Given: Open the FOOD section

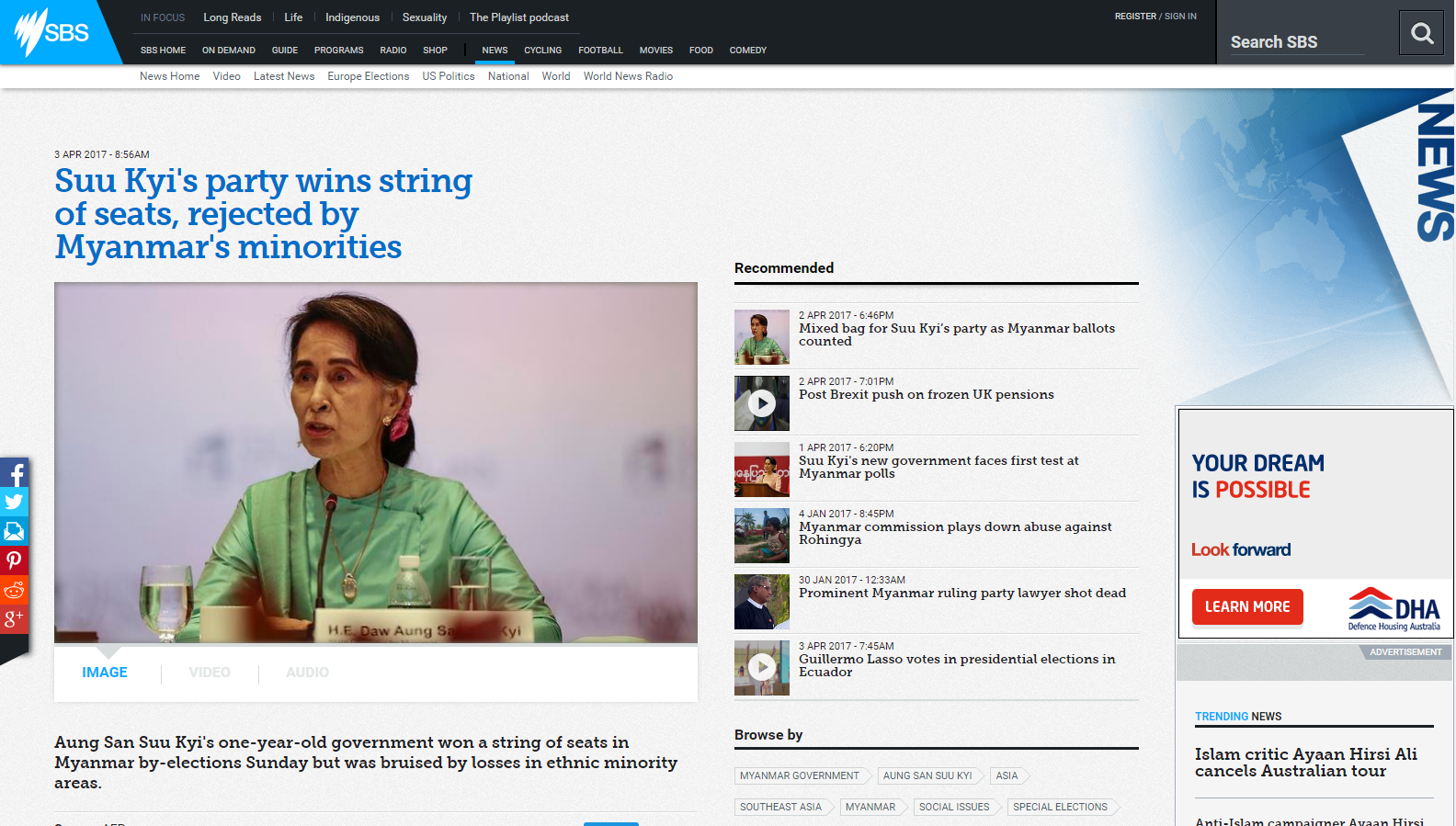Looking at the screenshot, I should (701, 51).
